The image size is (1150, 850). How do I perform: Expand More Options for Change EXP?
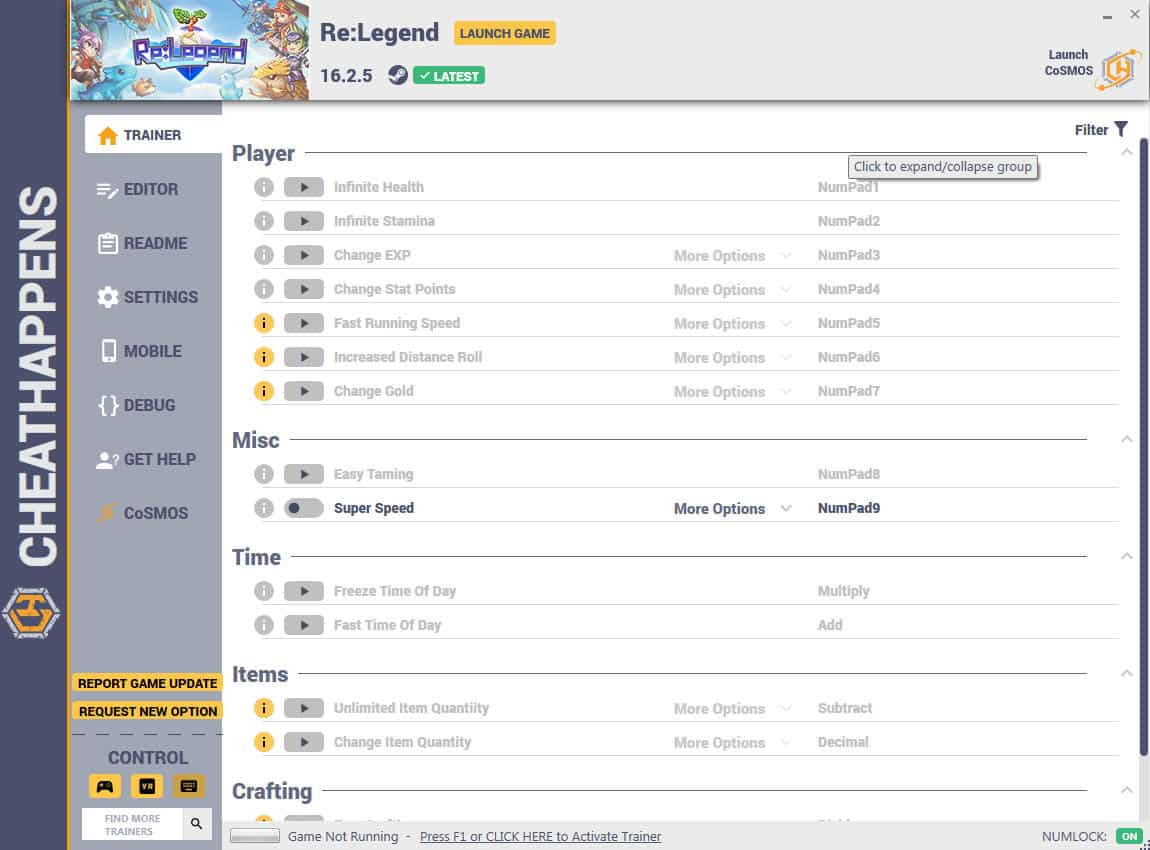732,256
